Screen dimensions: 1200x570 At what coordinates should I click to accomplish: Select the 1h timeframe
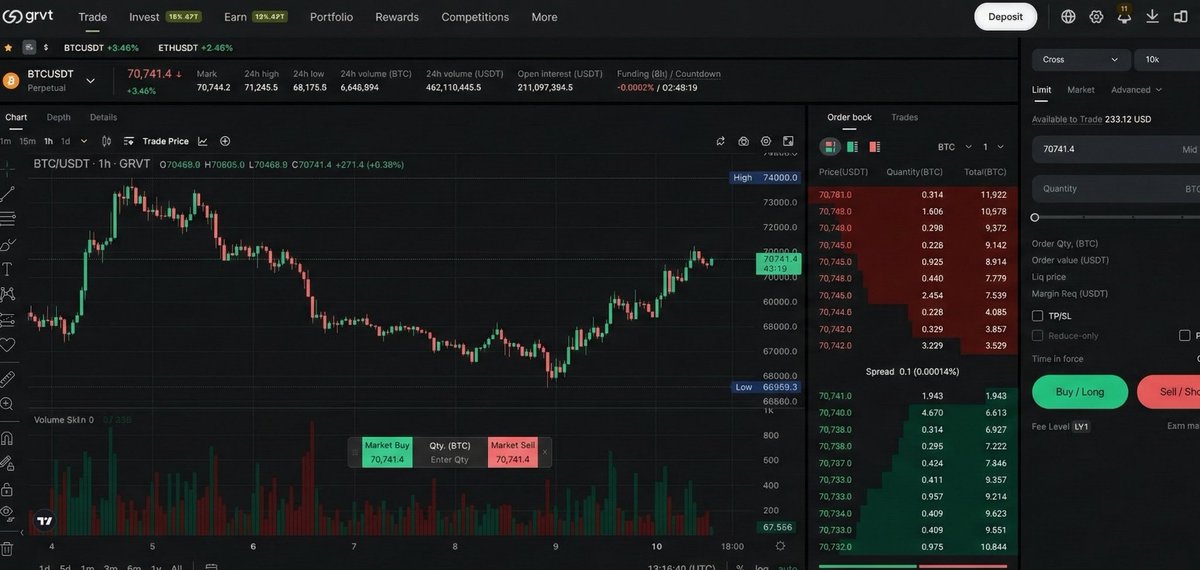[48, 141]
